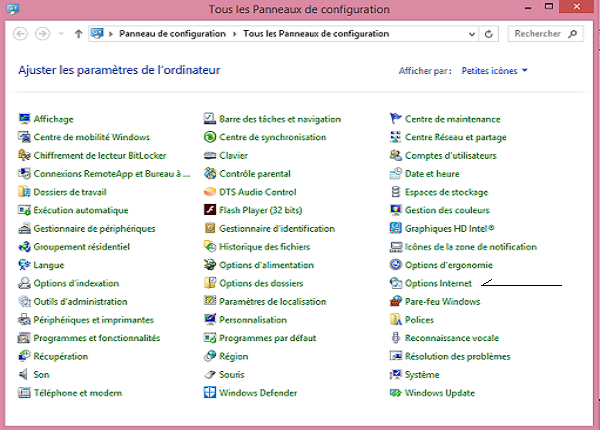Screen dimensions: 600x430
Task: Open the Options Internet icon
Action: point(395,283)
